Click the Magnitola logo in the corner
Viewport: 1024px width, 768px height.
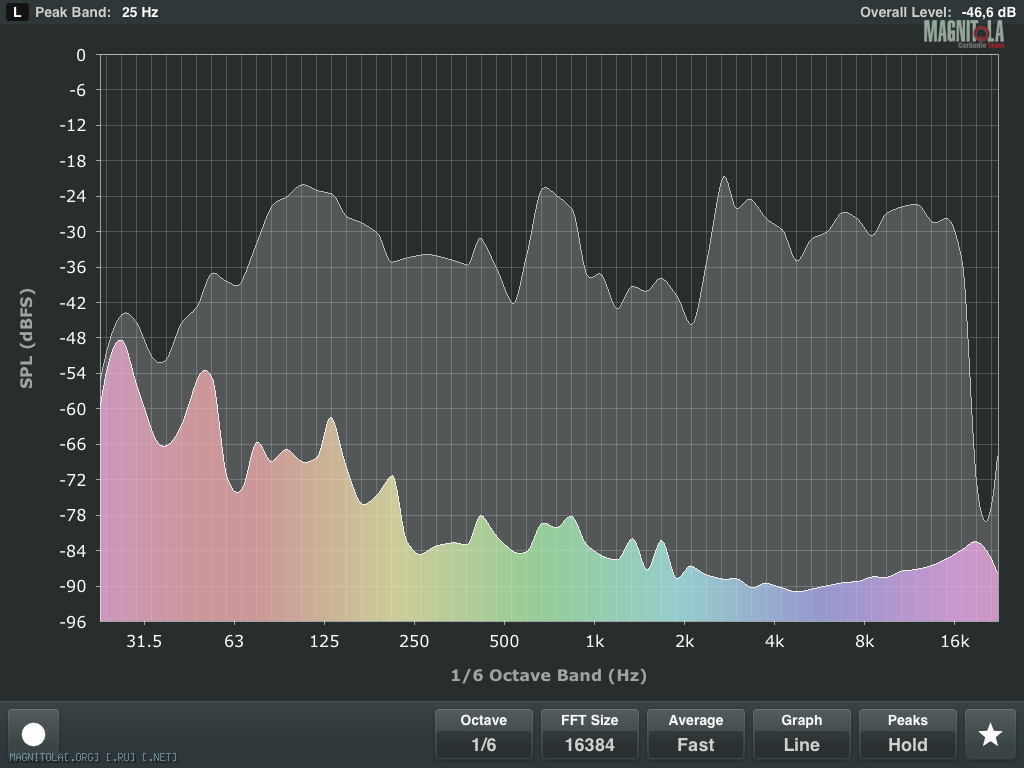coord(963,32)
